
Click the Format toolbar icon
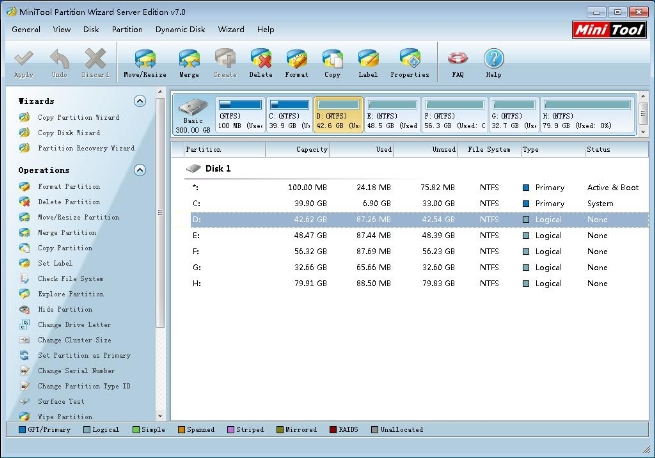click(297, 64)
